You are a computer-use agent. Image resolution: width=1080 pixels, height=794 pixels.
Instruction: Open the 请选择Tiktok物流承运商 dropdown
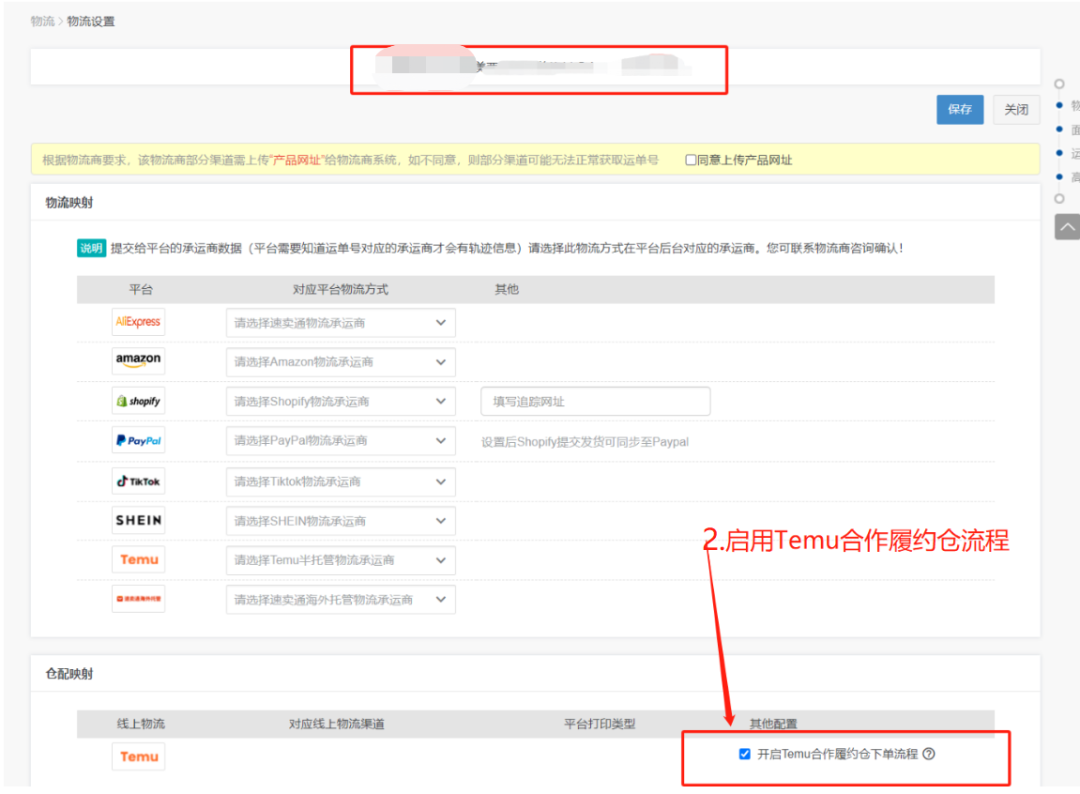pyautogui.click(x=340, y=481)
